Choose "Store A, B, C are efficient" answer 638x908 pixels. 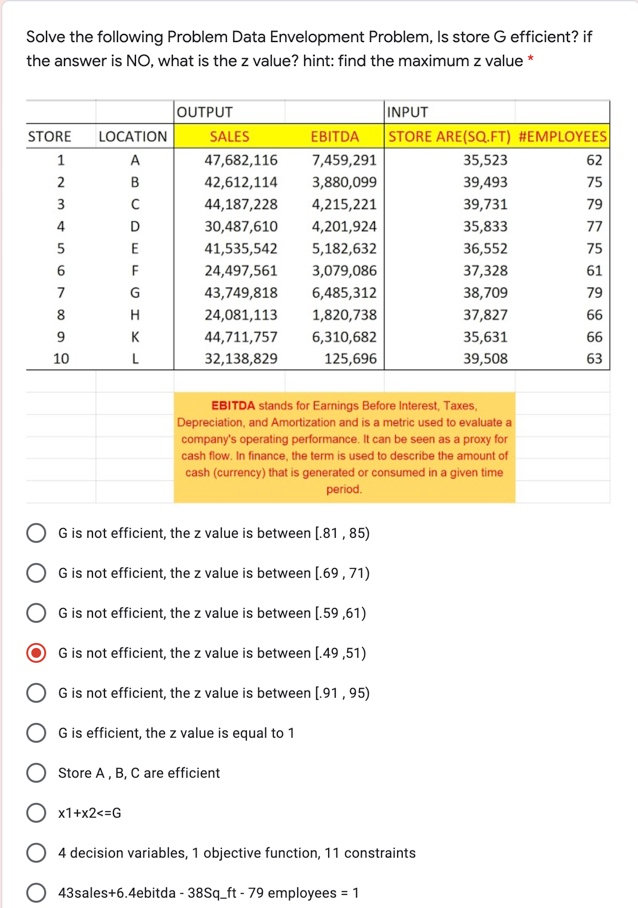tap(36, 773)
